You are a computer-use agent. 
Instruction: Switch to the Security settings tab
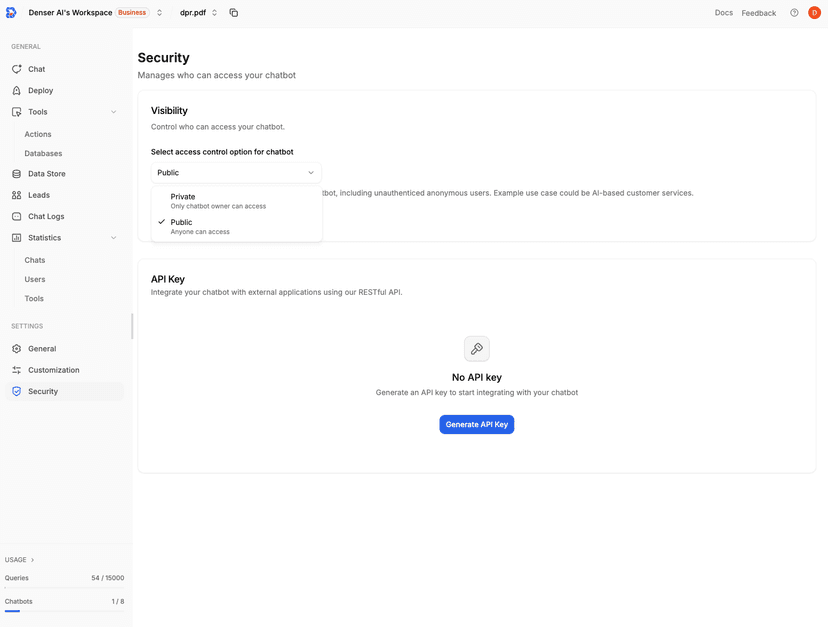42,391
